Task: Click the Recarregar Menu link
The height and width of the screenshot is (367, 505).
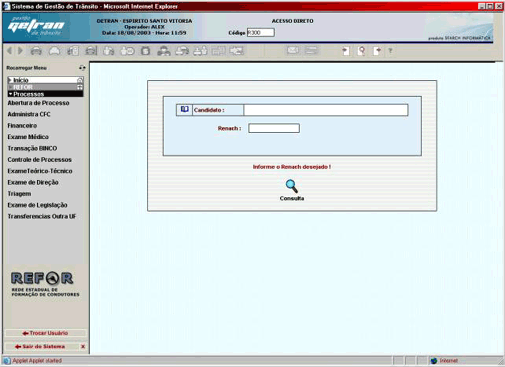Action: coord(27,68)
